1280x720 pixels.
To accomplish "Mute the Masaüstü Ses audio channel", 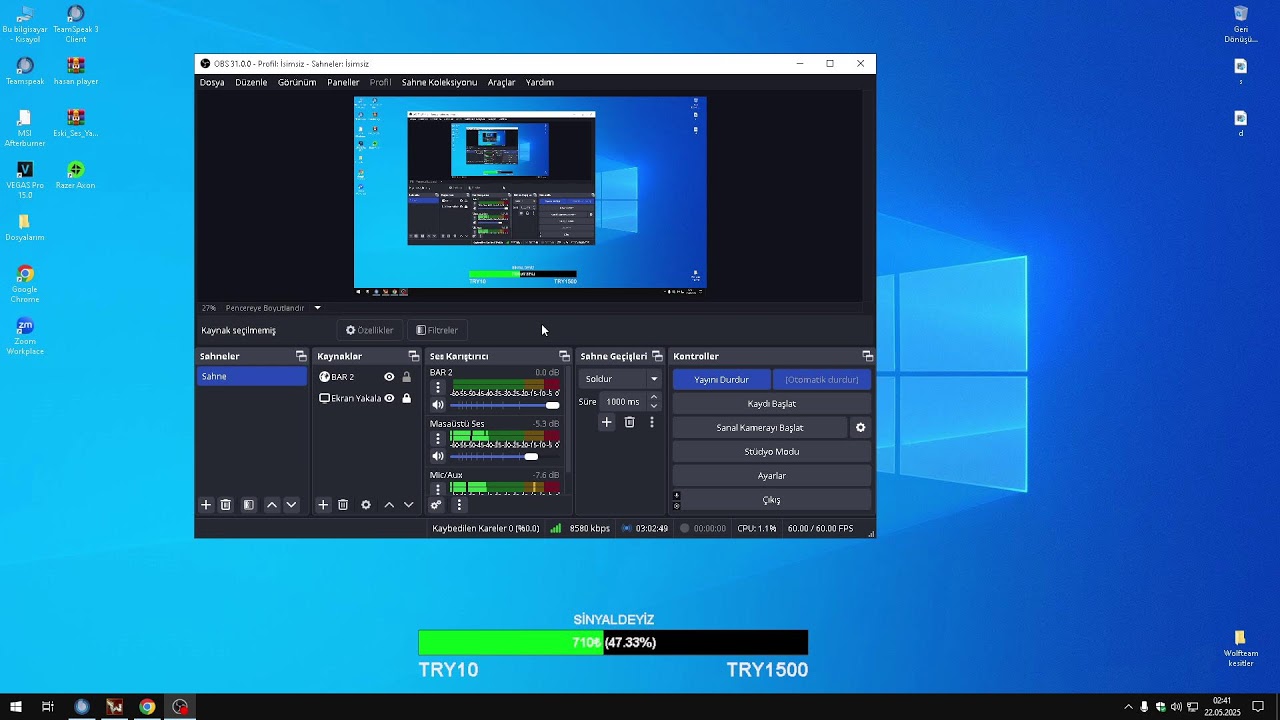I will pos(437,457).
